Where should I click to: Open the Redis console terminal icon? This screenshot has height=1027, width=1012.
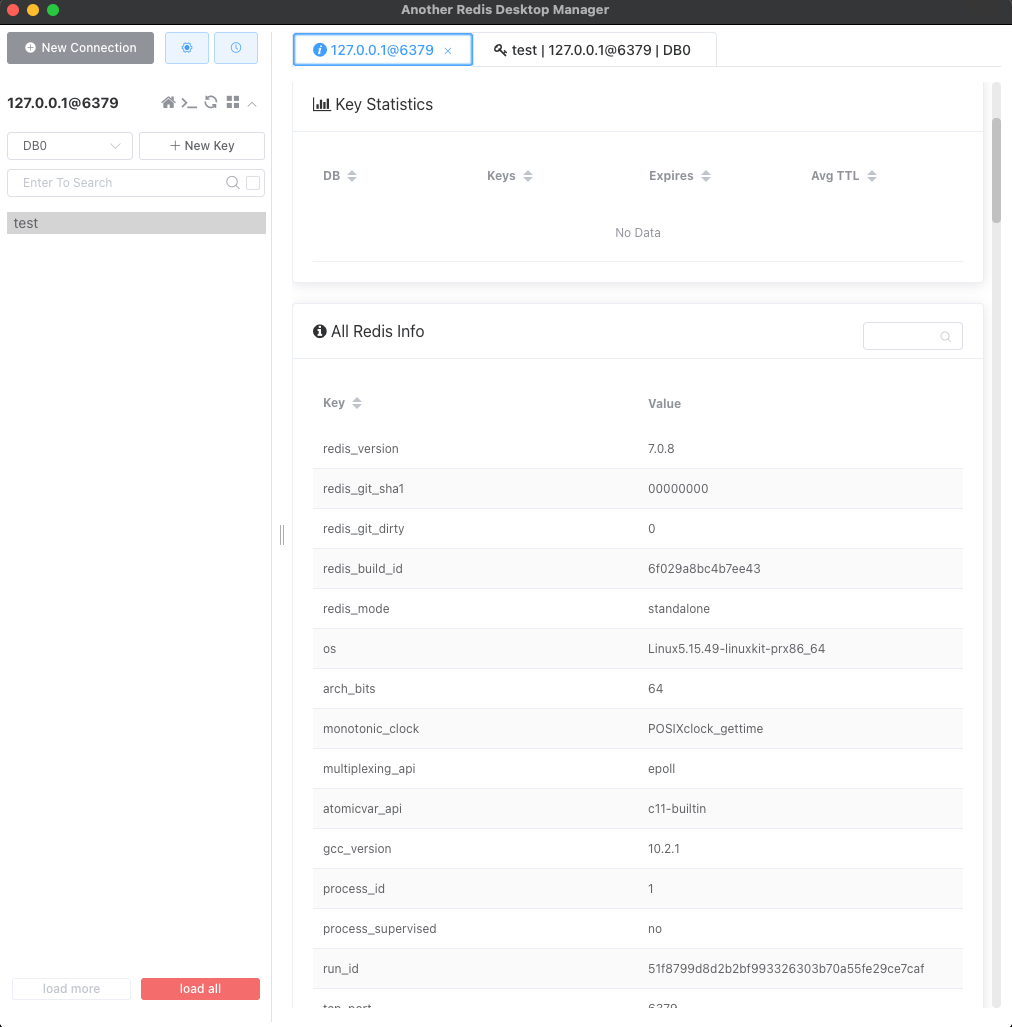(189, 103)
